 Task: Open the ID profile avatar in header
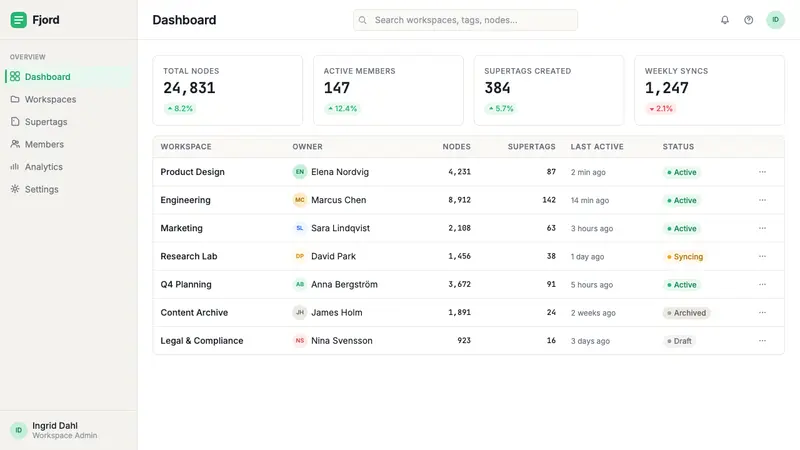pos(775,20)
